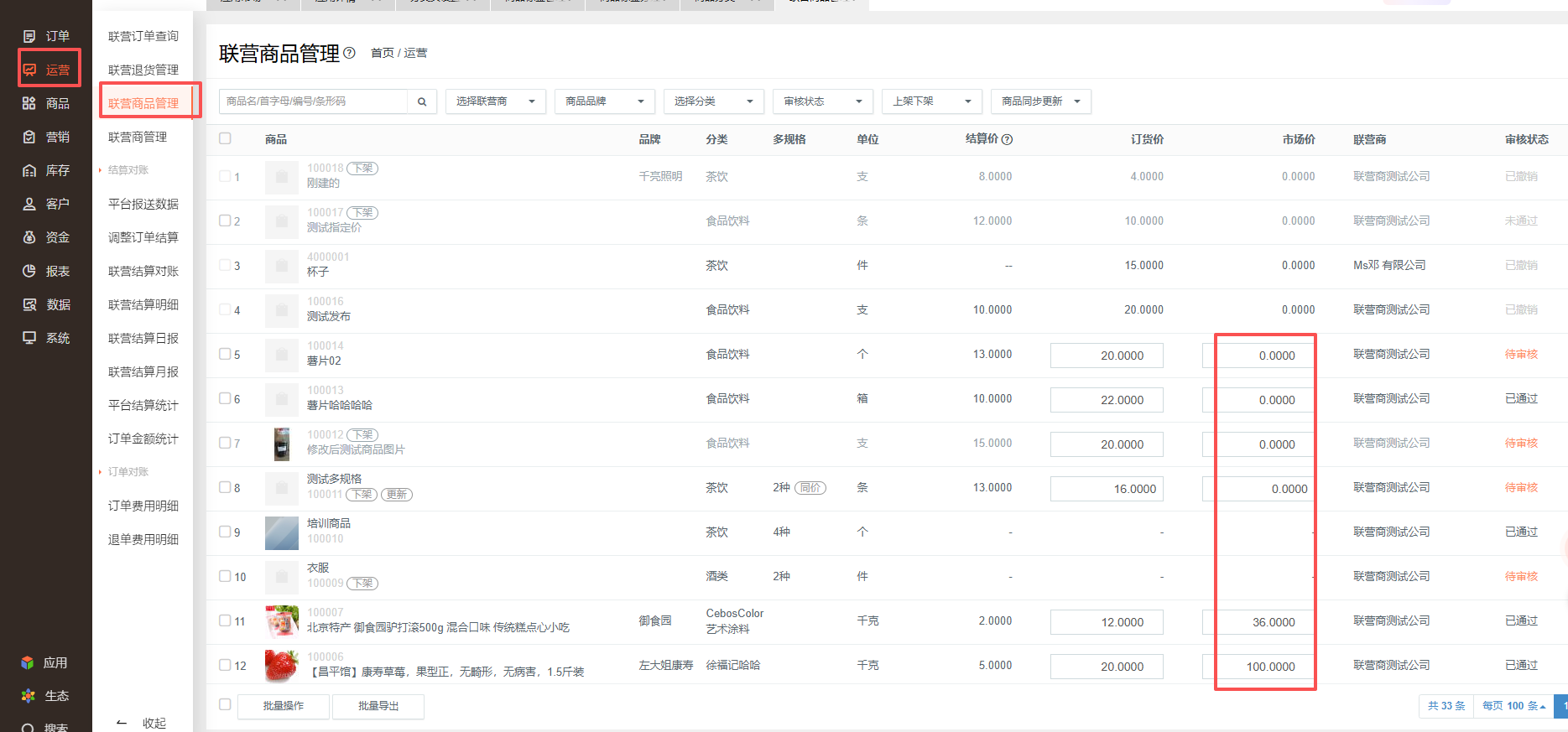1568x732 pixels.
Task: Click the search magnifier button
Action: pyautogui.click(x=422, y=101)
